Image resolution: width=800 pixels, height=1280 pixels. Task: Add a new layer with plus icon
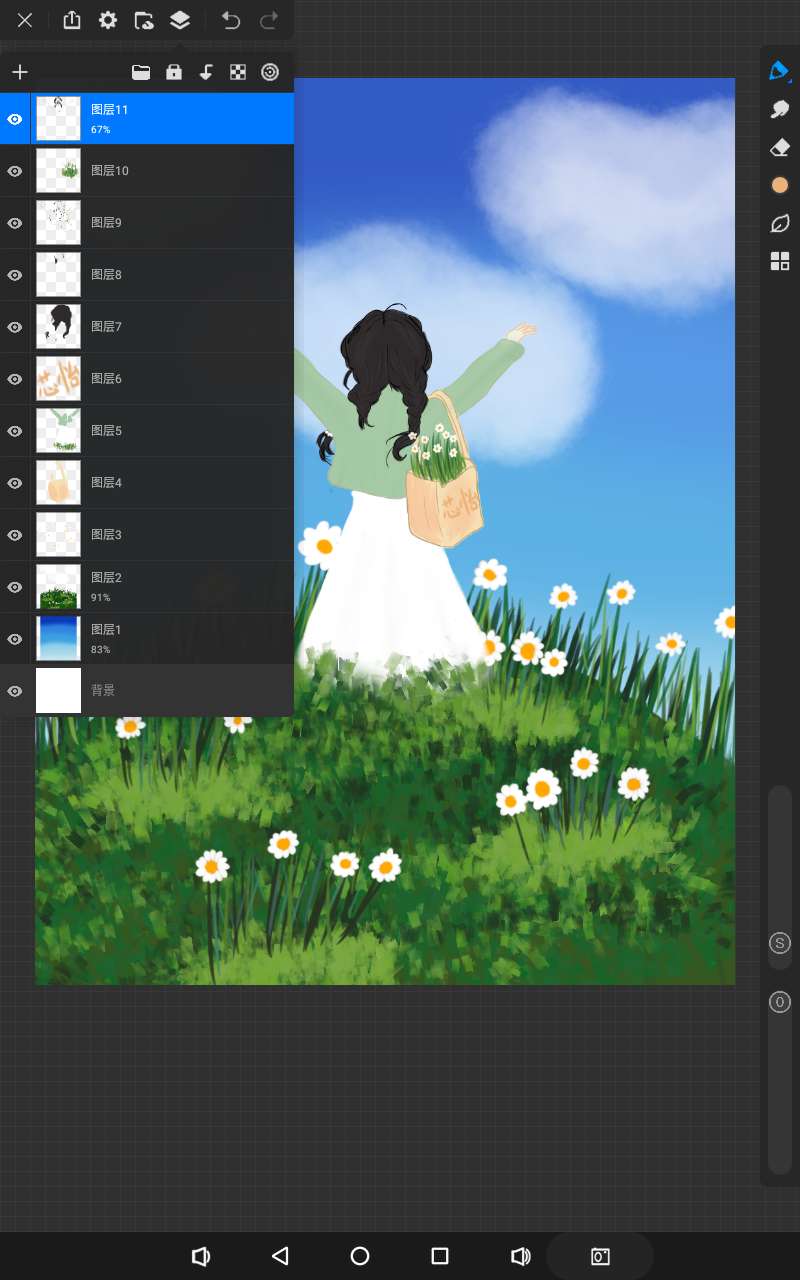click(x=20, y=72)
